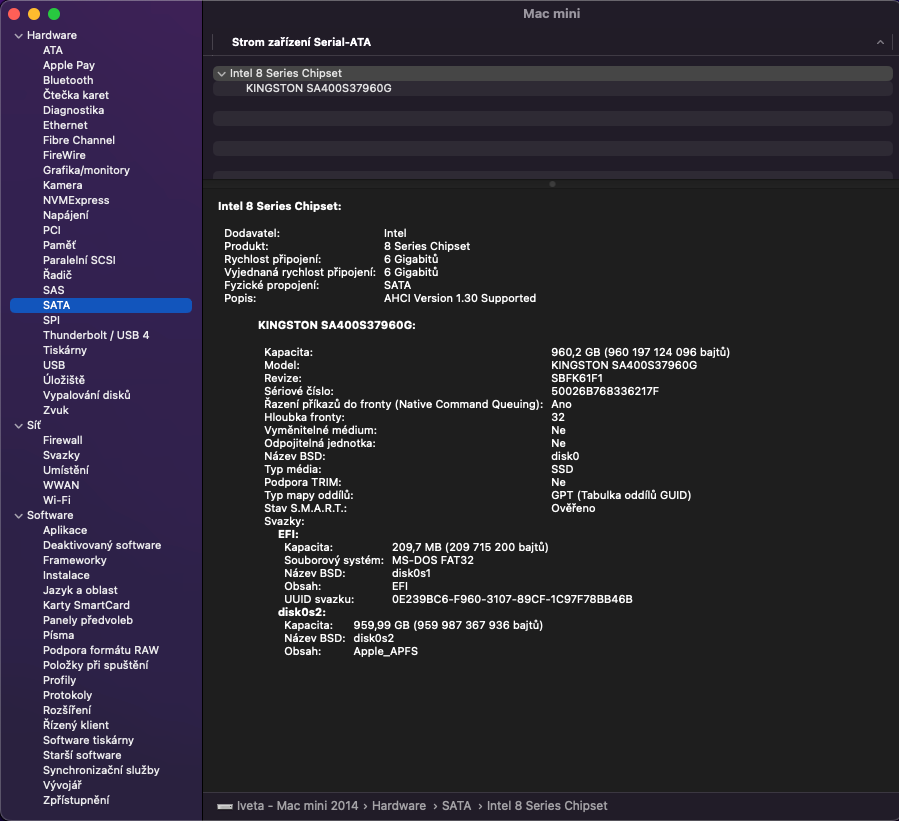Open Apple Pay sidebar item
899x821 pixels.
click(x=69, y=65)
